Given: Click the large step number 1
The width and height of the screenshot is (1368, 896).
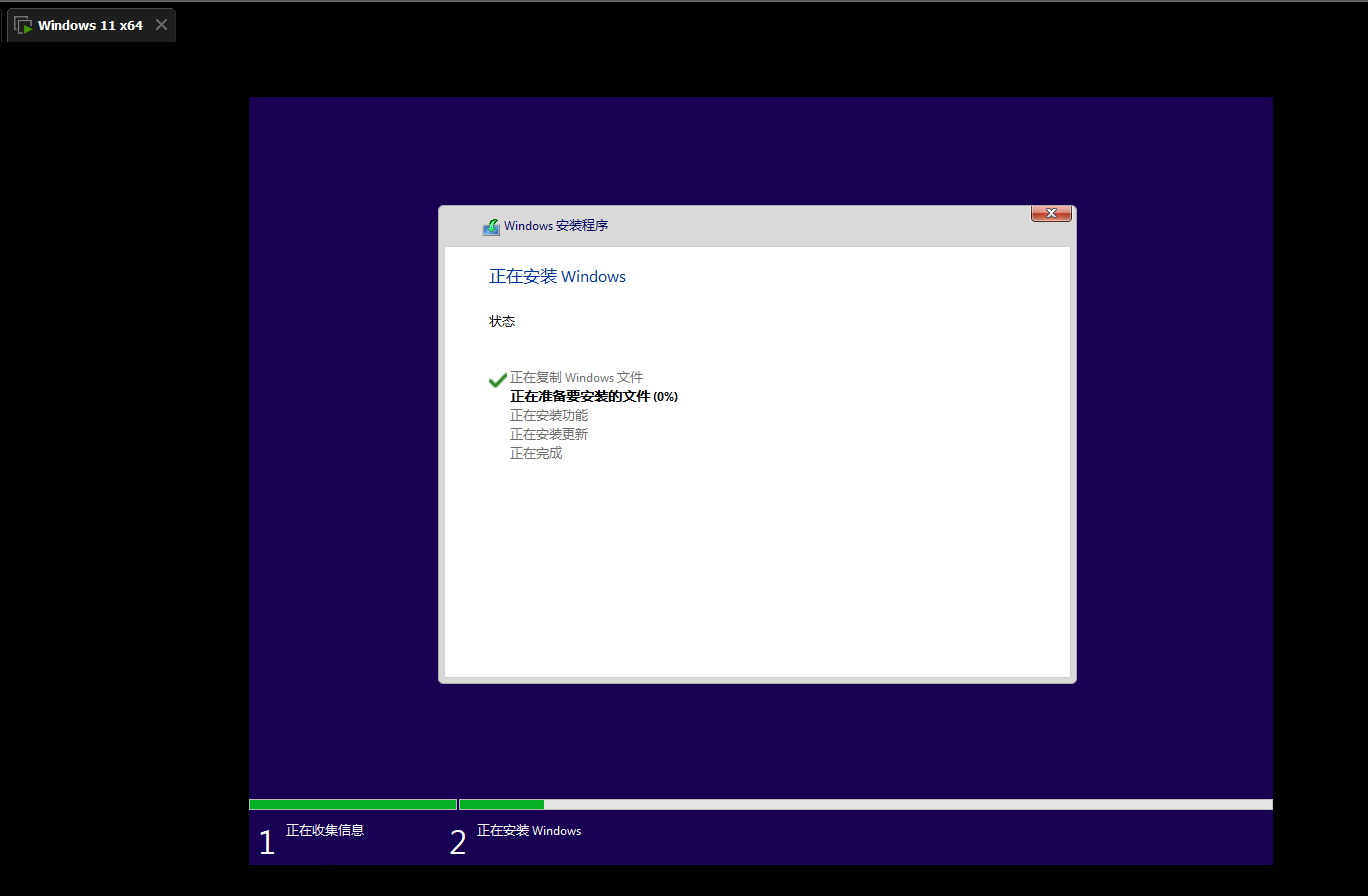Looking at the screenshot, I should pos(266,843).
